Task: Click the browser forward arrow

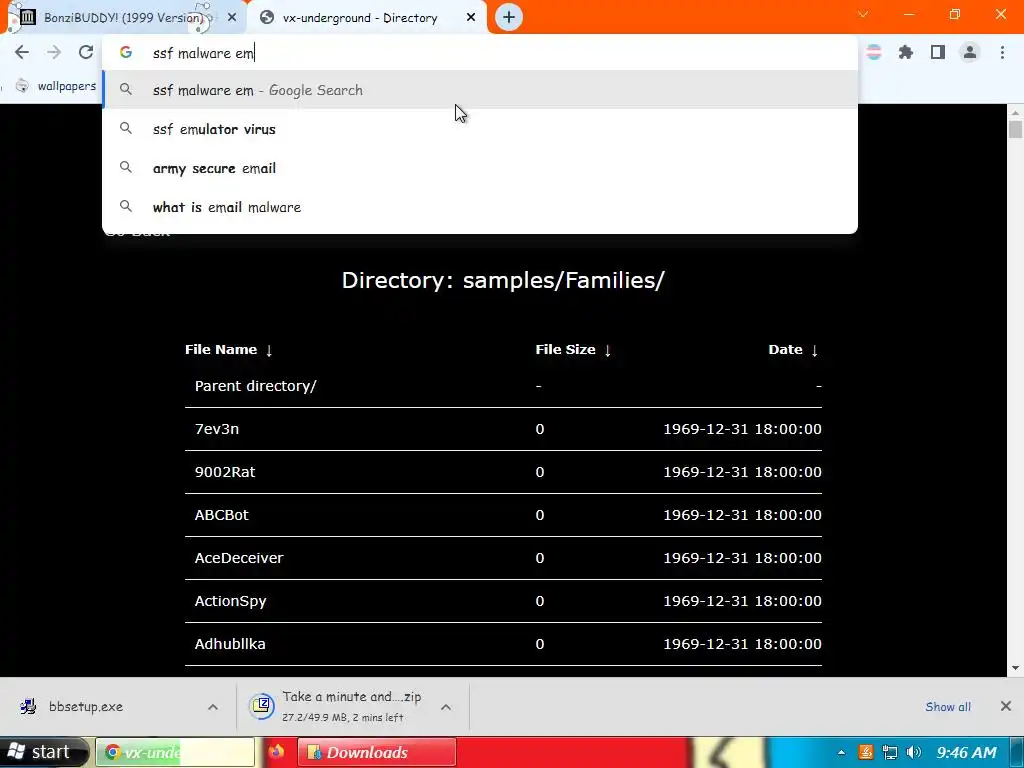Action: [54, 52]
